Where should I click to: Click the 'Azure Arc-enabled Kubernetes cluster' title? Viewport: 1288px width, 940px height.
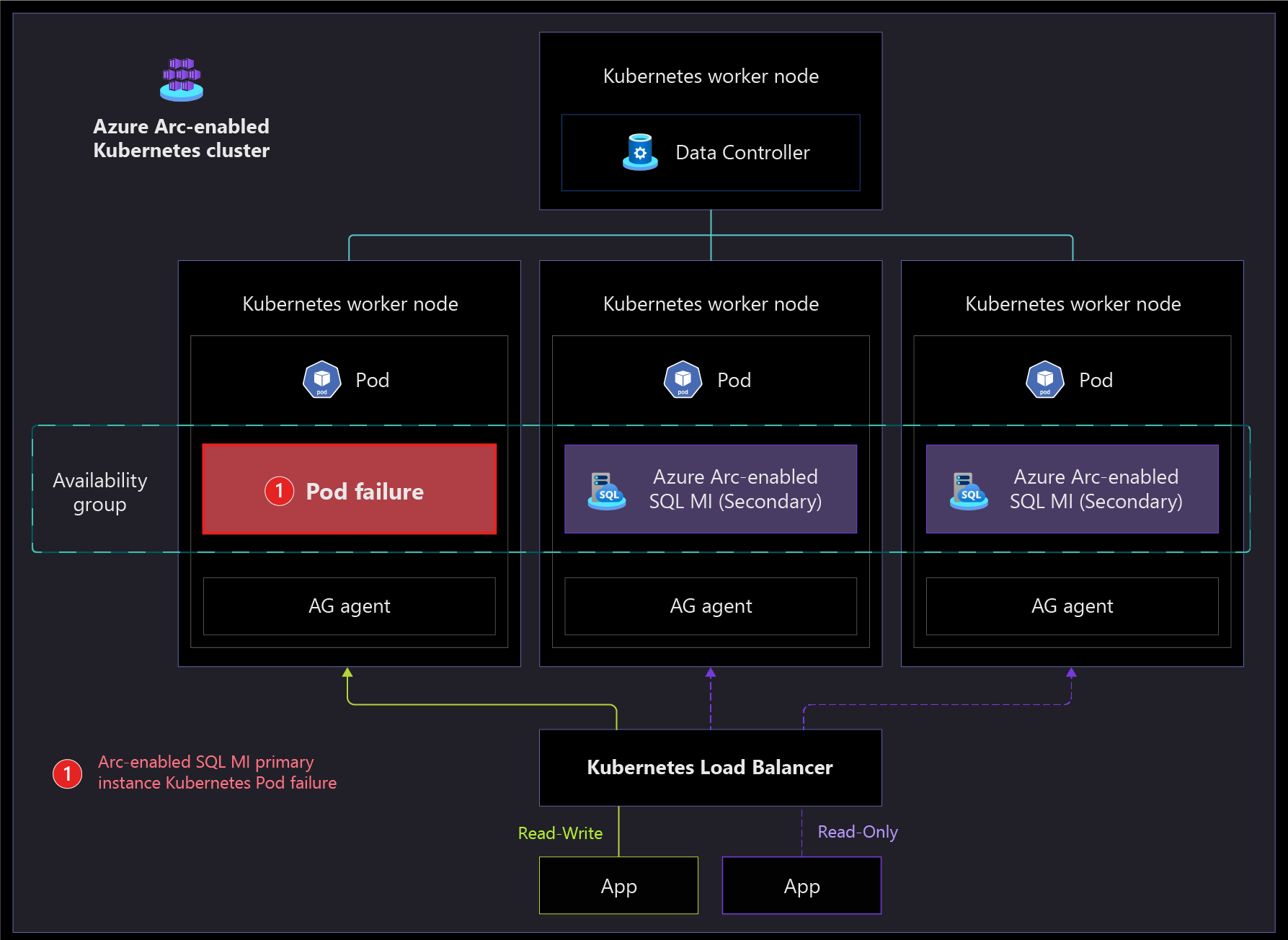pos(182,138)
